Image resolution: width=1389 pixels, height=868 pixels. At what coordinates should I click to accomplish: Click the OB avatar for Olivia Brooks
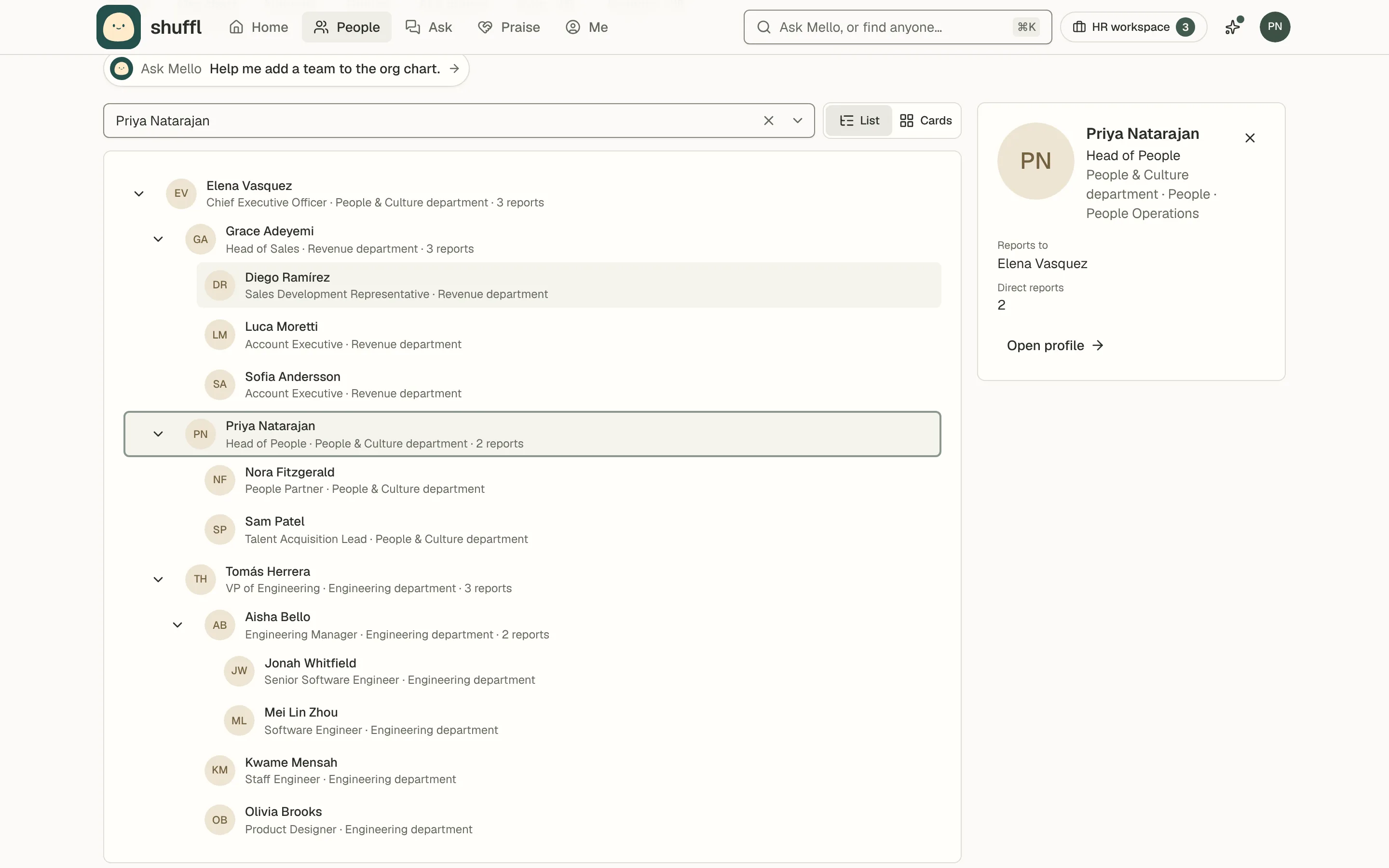pyautogui.click(x=220, y=820)
